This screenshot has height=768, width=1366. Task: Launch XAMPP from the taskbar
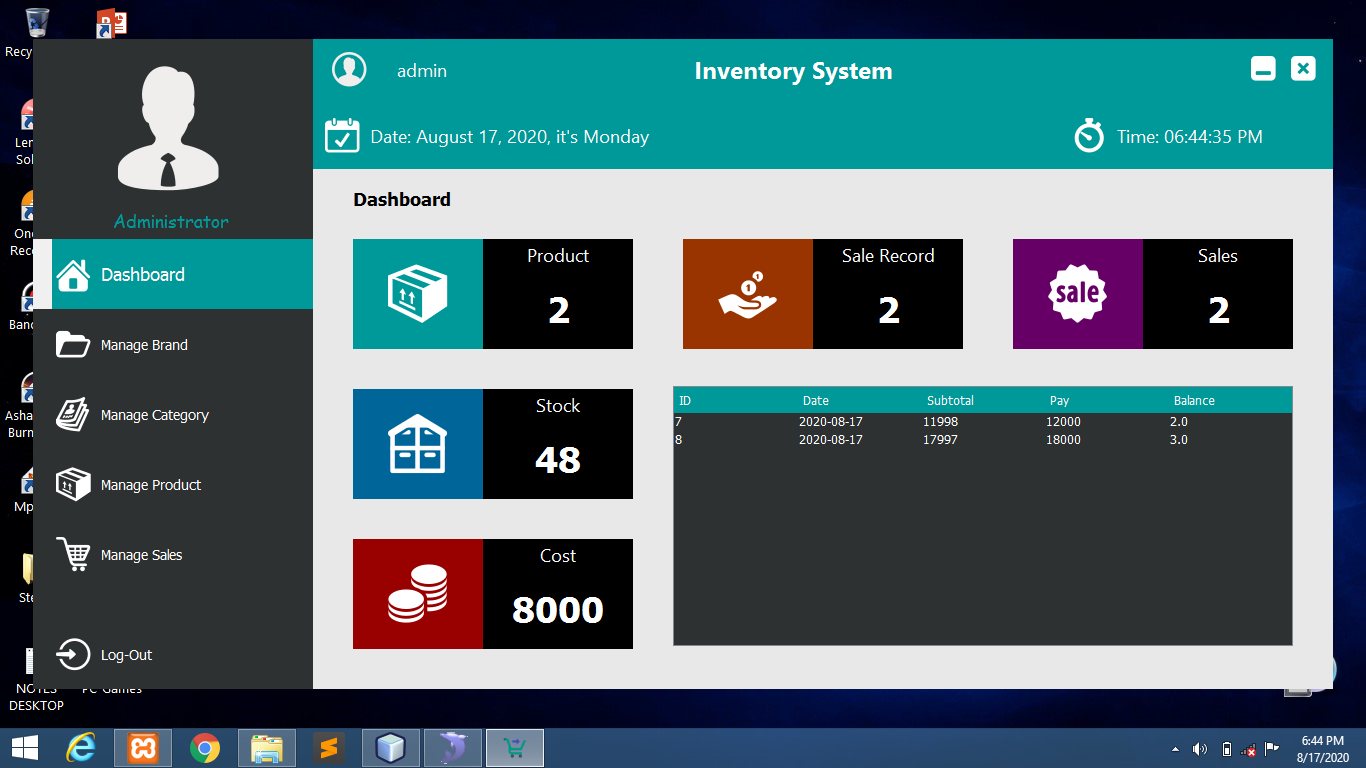pos(143,747)
